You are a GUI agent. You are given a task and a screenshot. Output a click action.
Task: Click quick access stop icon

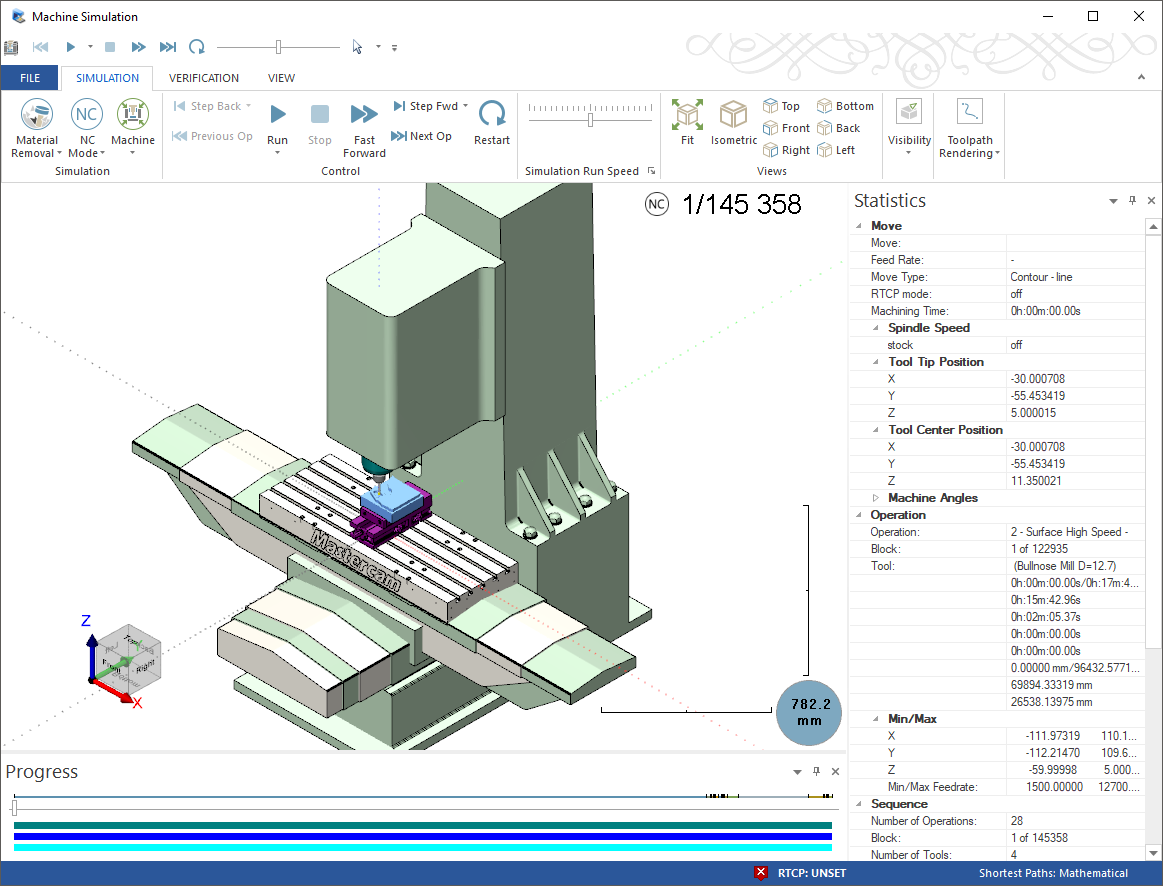tap(110, 47)
